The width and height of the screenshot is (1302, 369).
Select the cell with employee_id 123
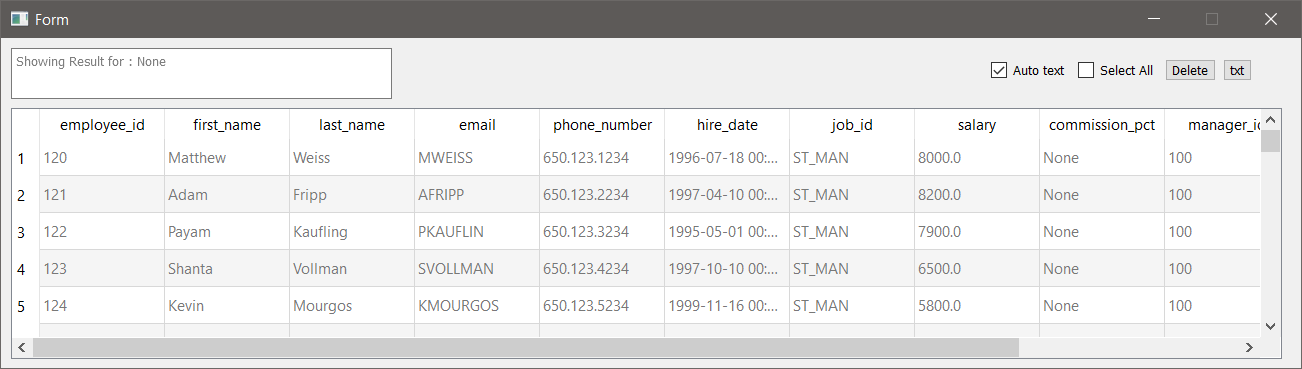[x=102, y=269]
